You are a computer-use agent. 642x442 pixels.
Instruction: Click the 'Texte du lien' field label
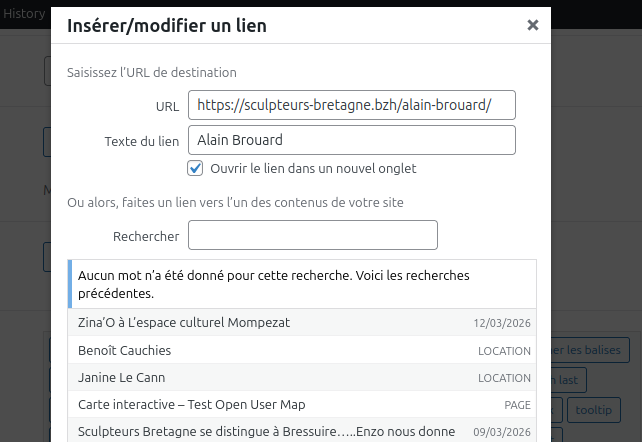141,141
